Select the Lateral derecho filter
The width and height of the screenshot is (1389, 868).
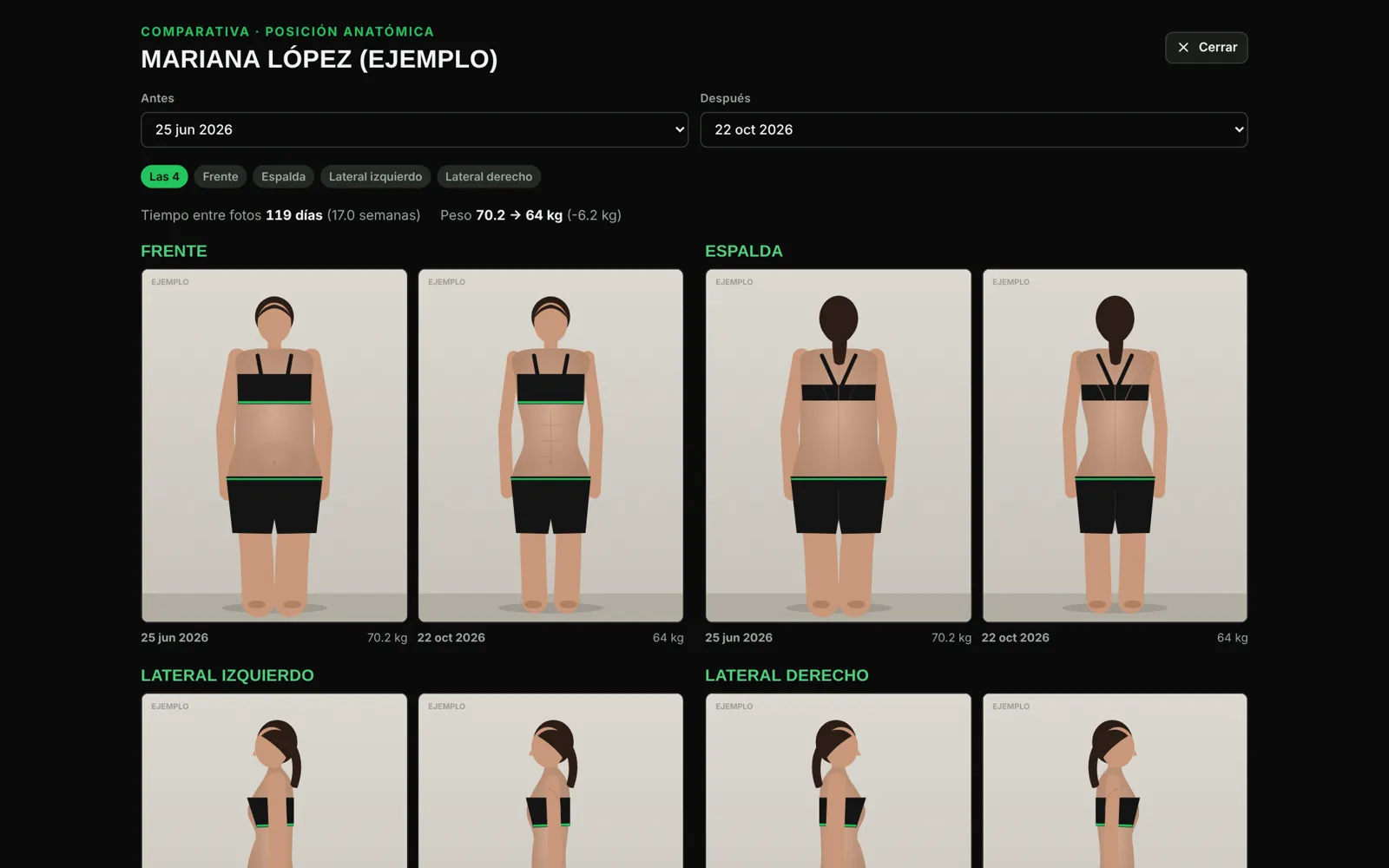click(x=489, y=176)
